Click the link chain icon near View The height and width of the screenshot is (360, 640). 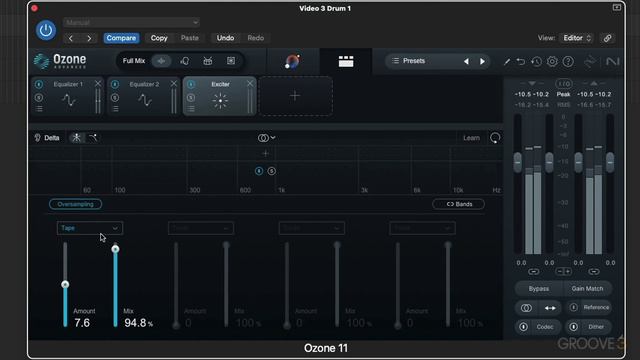pyautogui.click(x=607, y=38)
